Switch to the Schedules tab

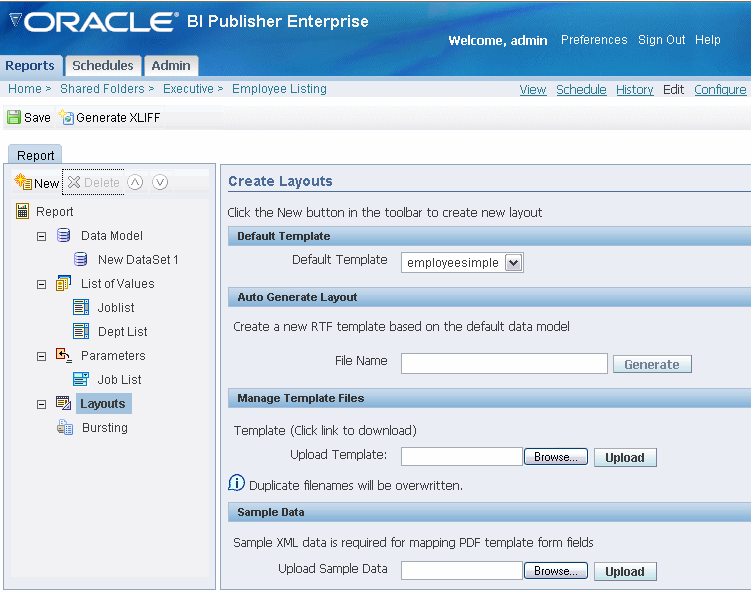[103, 66]
